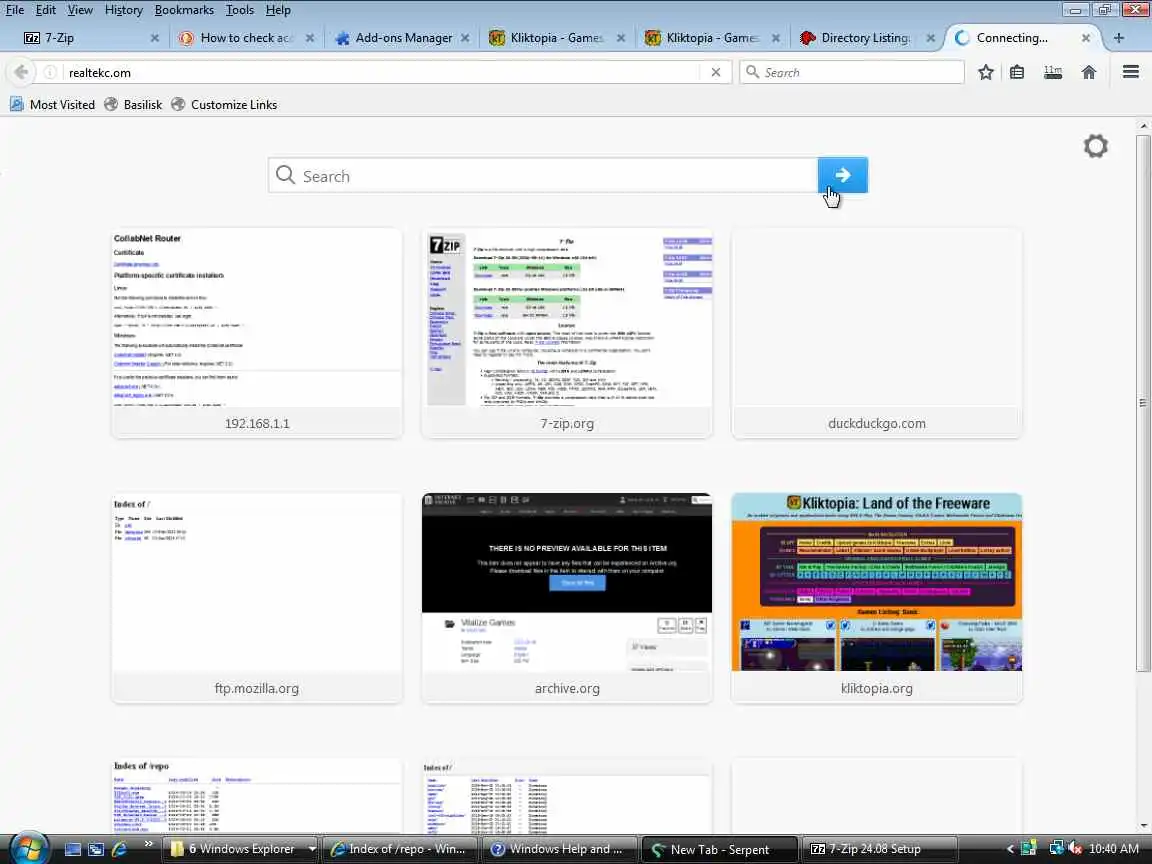Expand quick launch overflow chevron
The height and width of the screenshot is (864, 1152).
point(148,843)
